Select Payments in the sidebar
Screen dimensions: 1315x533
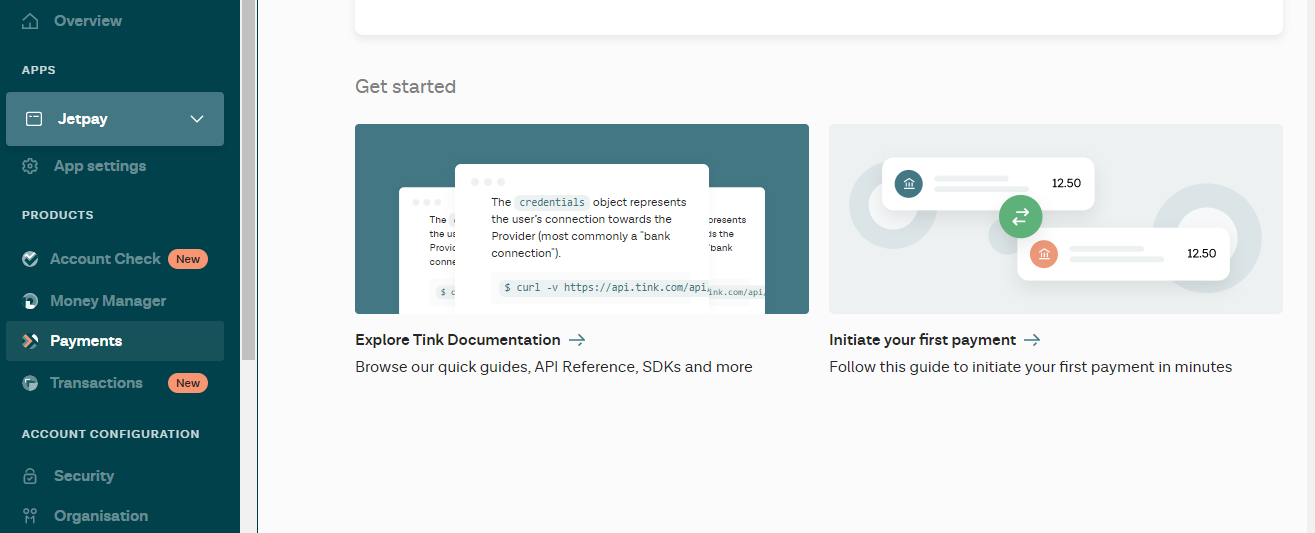(115, 341)
